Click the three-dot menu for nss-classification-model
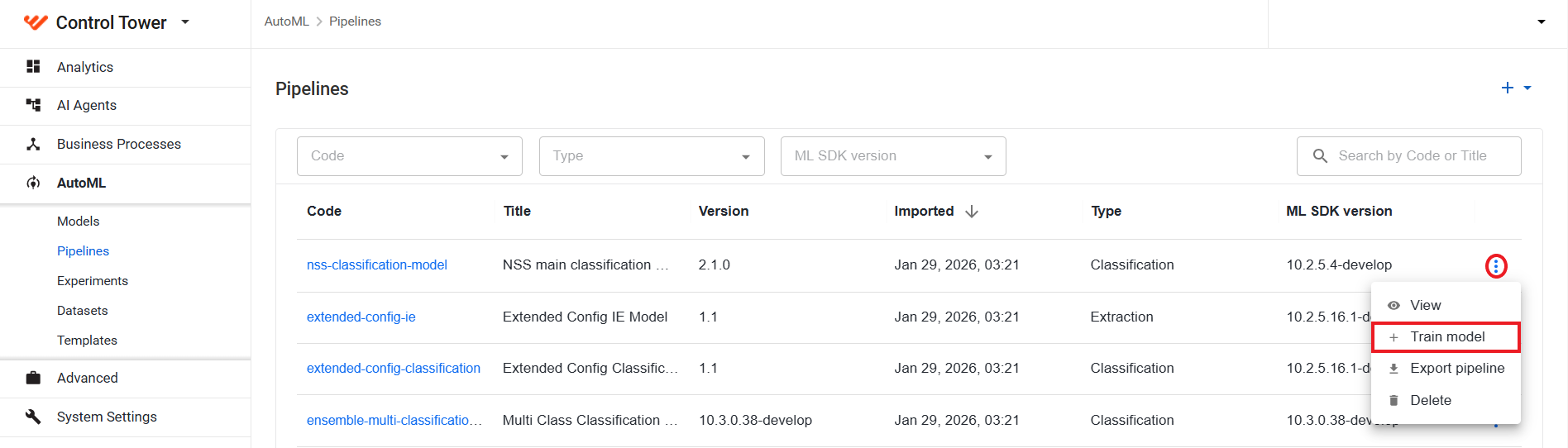The image size is (1568, 448). (1496, 266)
